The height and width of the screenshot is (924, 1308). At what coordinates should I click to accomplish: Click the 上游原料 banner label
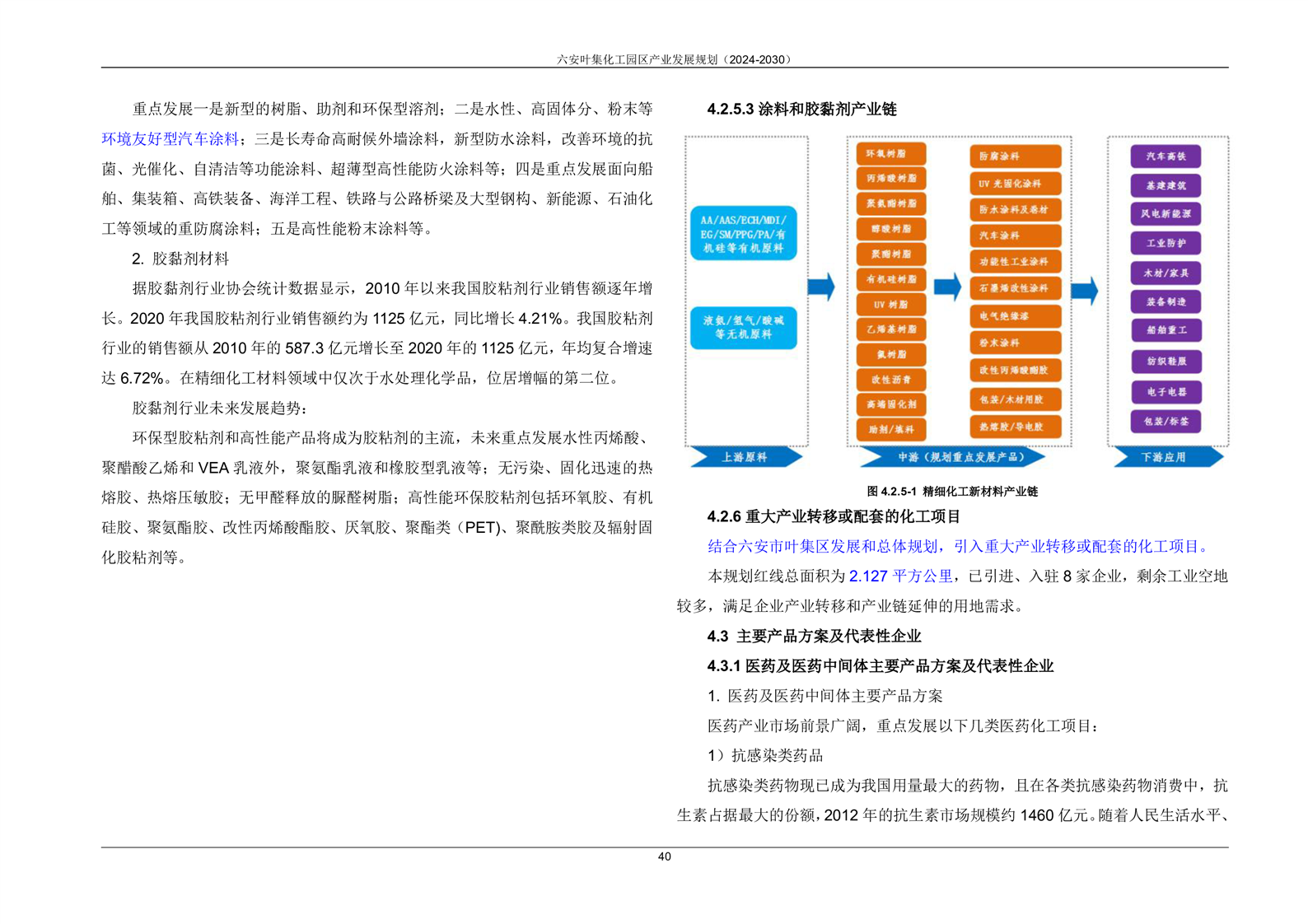[745, 457]
